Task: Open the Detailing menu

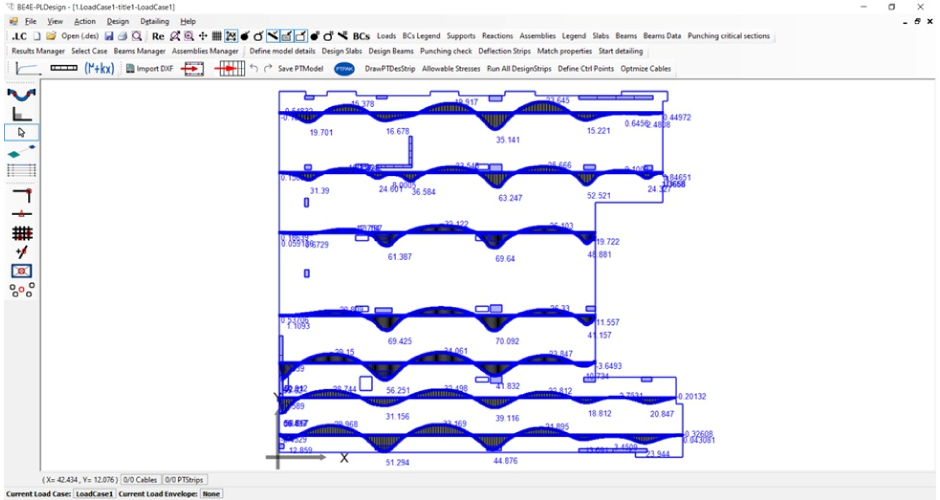Action: (x=154, y=21)
